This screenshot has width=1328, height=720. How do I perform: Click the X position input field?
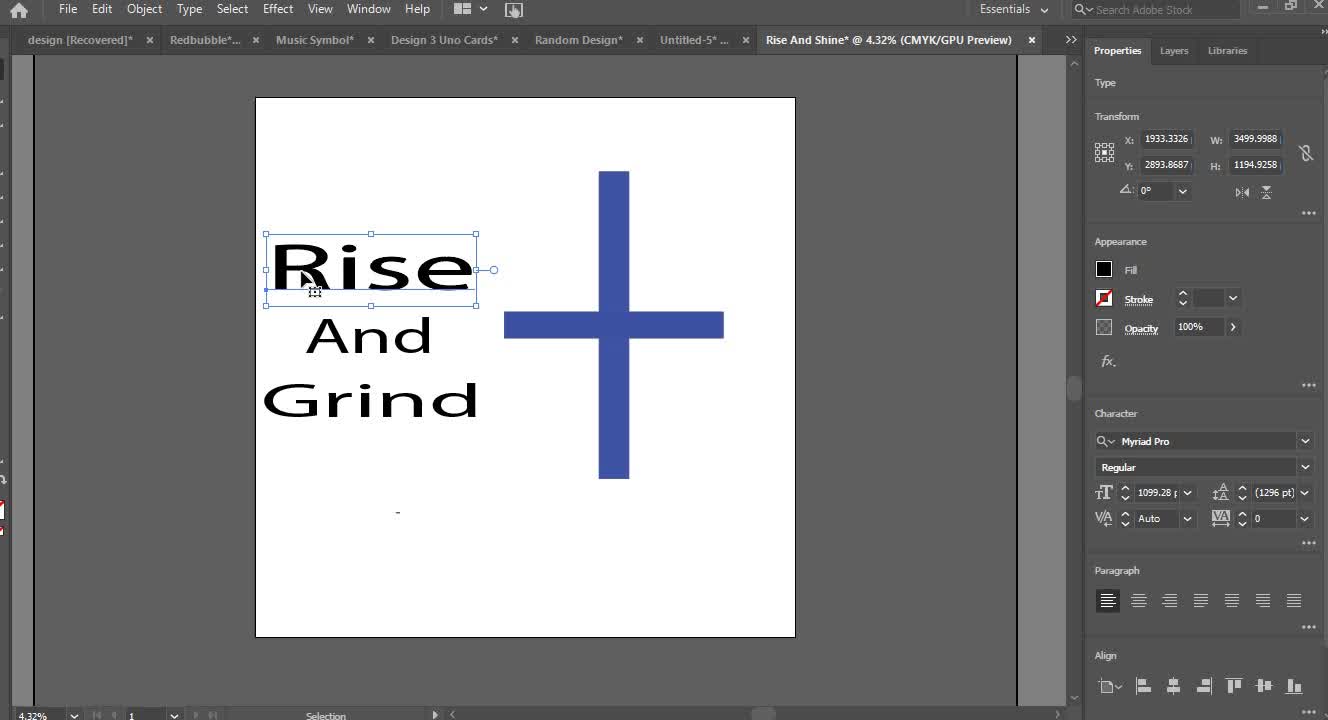point(1166,139)
